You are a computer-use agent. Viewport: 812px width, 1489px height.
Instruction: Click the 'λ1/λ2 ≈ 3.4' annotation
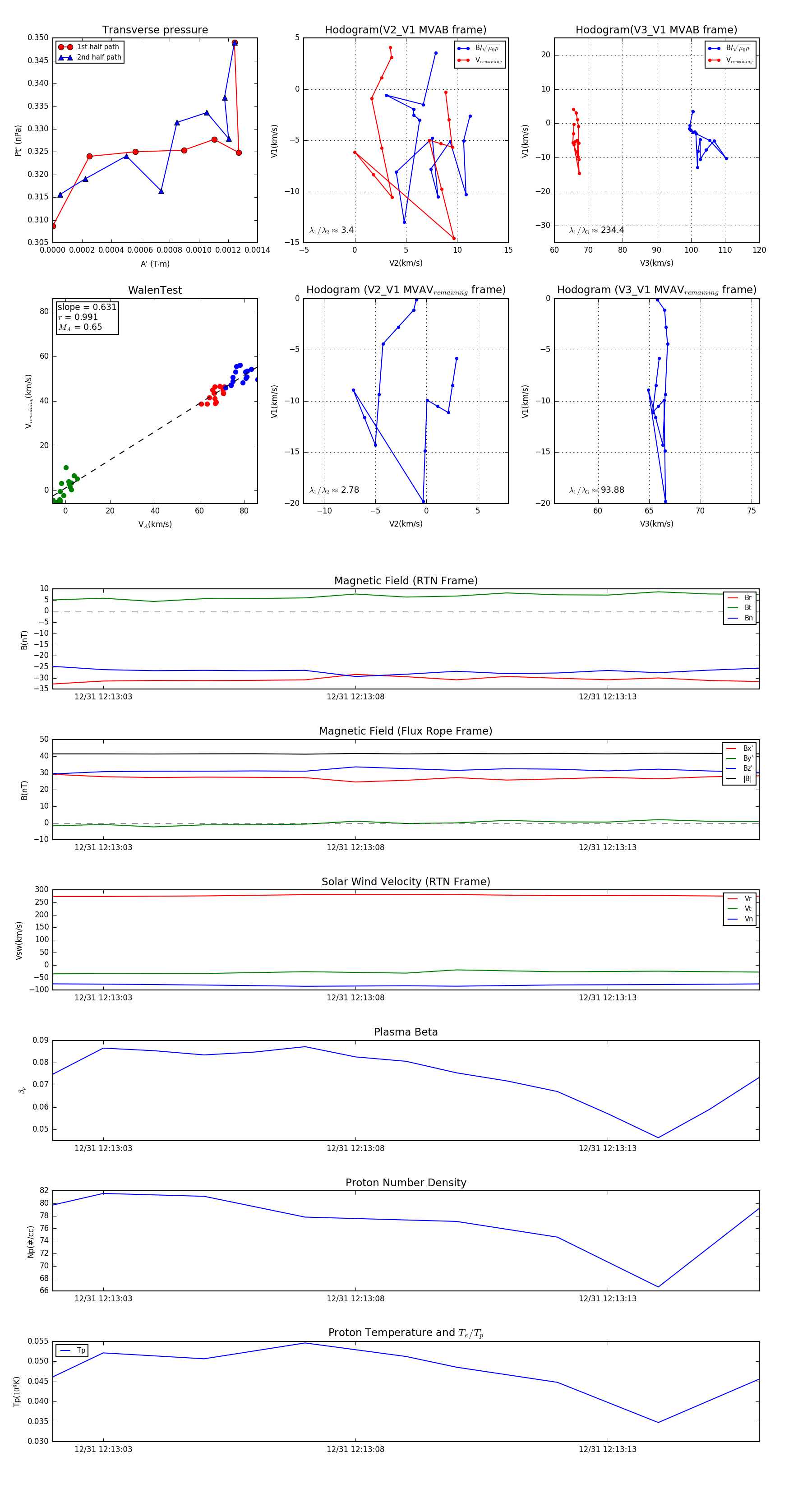tap(332, 230)
